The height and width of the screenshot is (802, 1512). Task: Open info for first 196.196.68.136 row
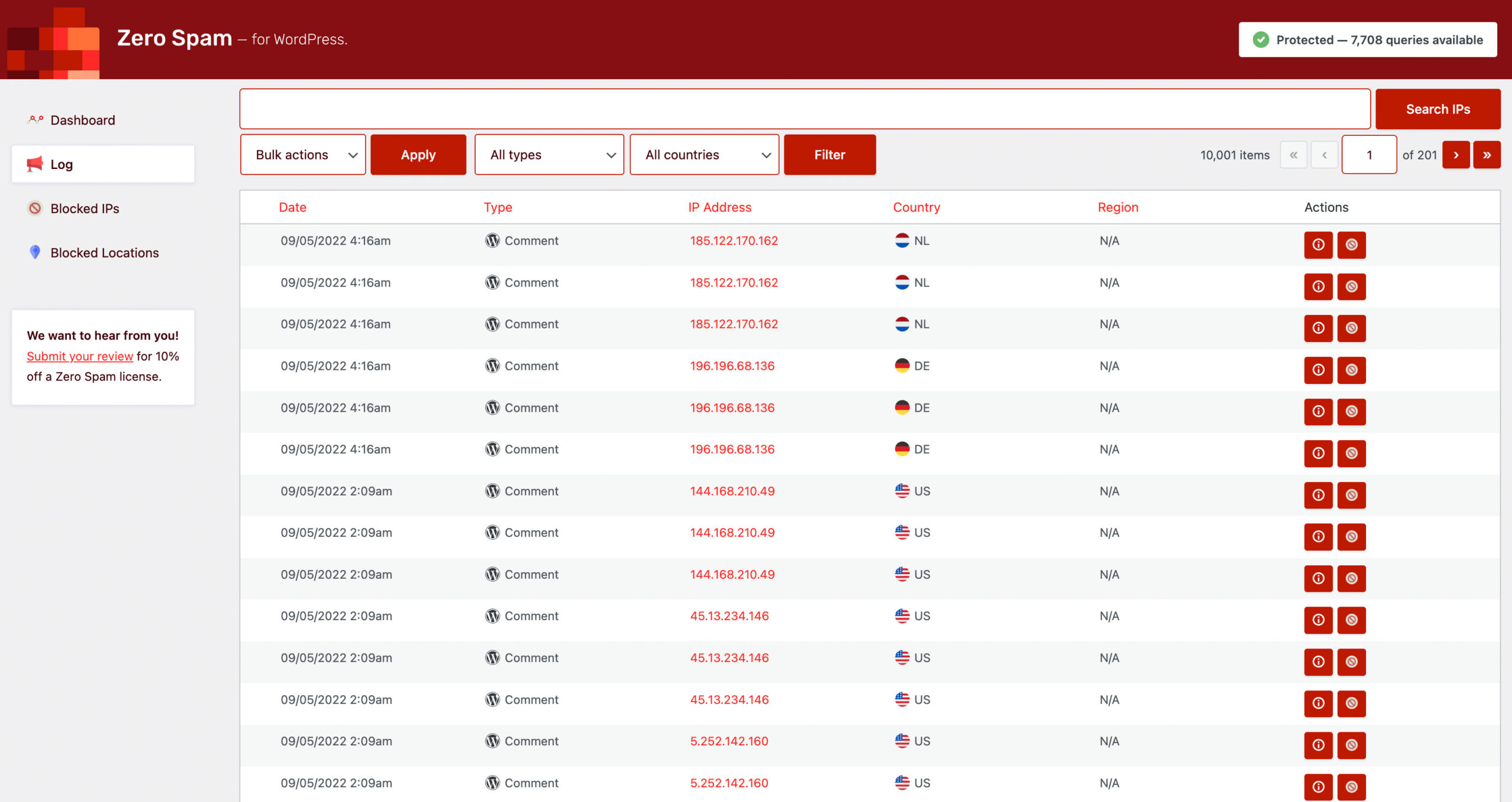pos(1318,370)
